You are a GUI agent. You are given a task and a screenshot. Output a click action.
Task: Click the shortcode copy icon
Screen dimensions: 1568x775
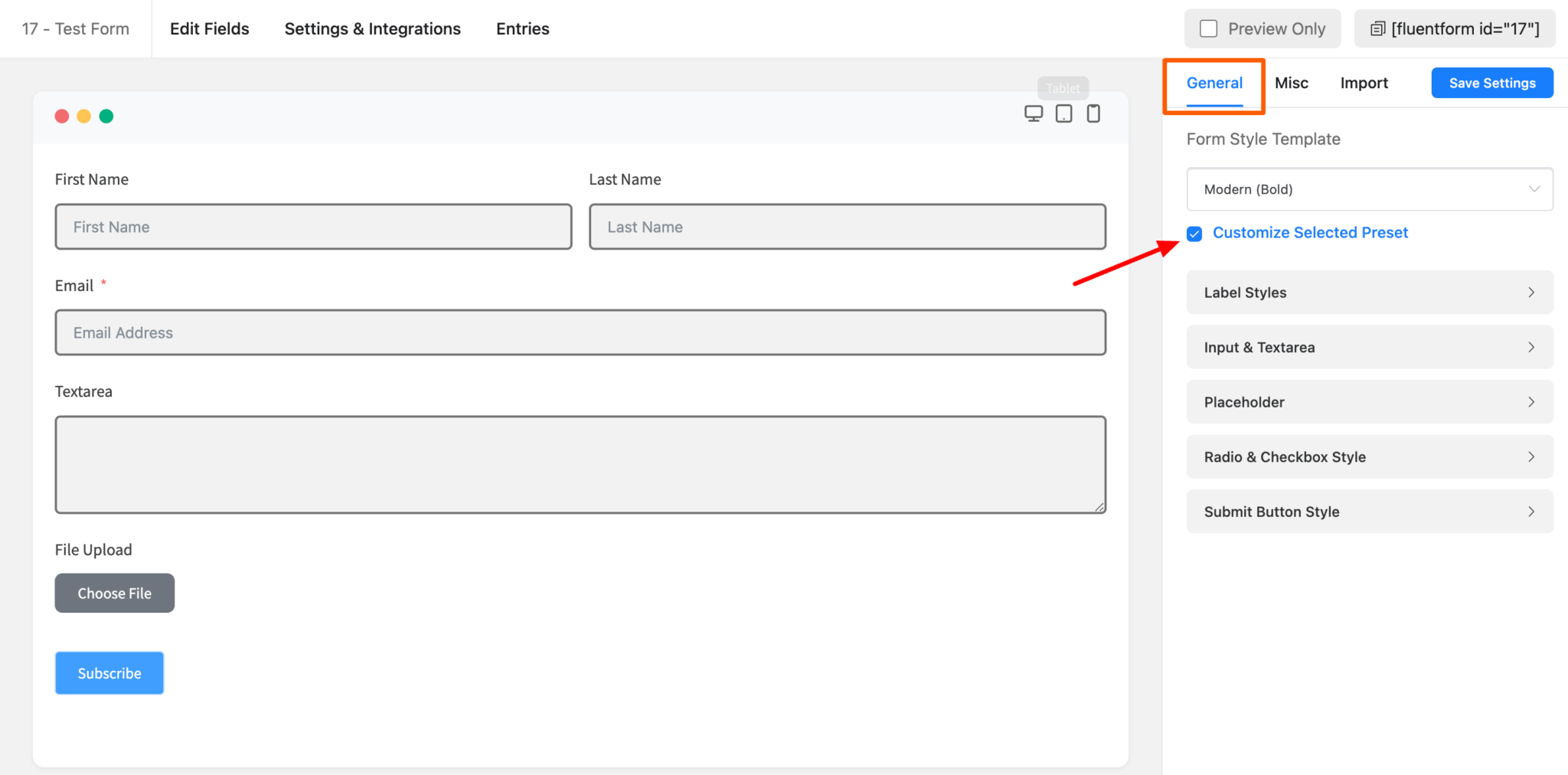[1377, 28]
